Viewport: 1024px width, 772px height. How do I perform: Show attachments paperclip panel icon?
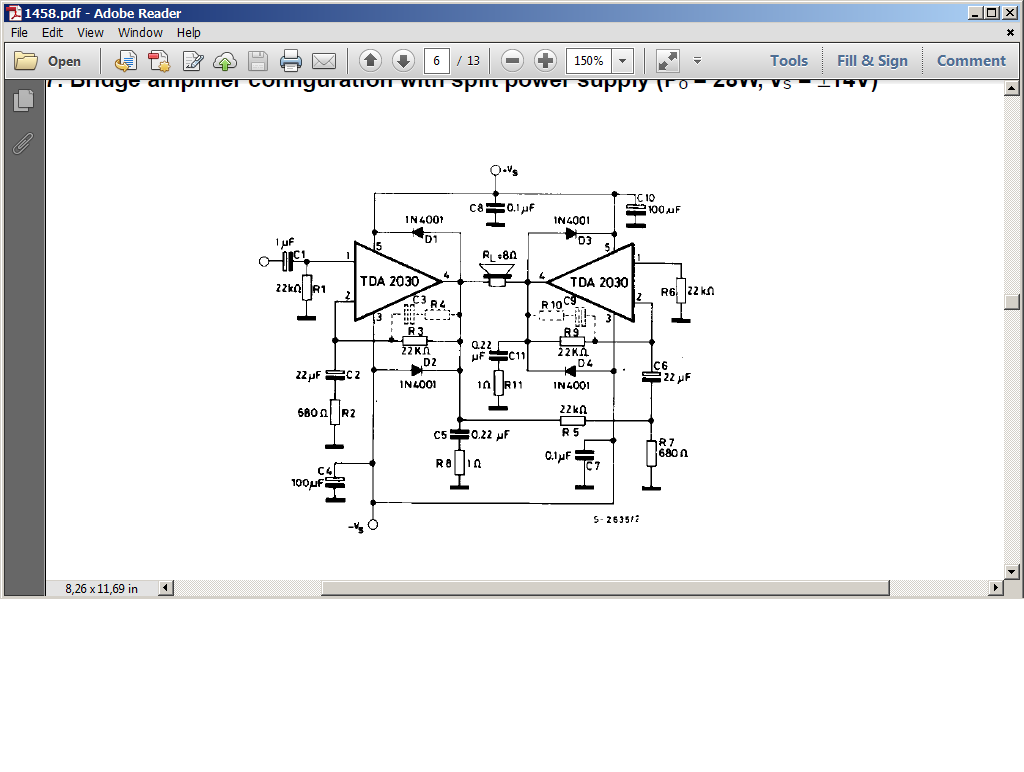tap(23, 144)
